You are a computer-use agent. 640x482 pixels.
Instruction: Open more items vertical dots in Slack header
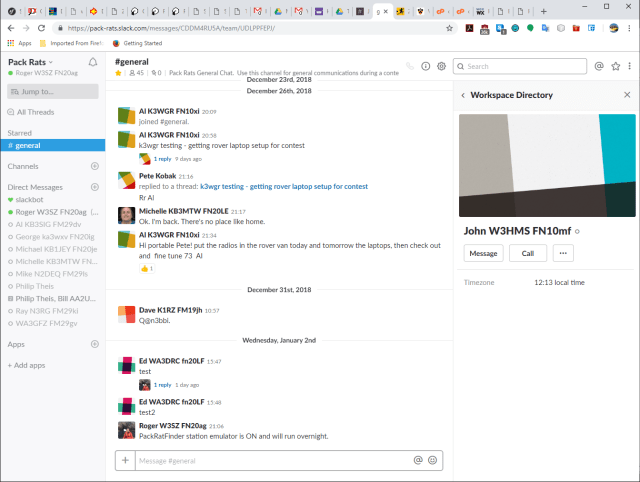[629, 66]
